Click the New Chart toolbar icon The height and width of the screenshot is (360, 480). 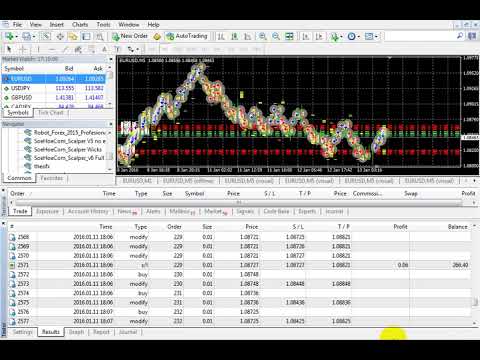[9, 36]
